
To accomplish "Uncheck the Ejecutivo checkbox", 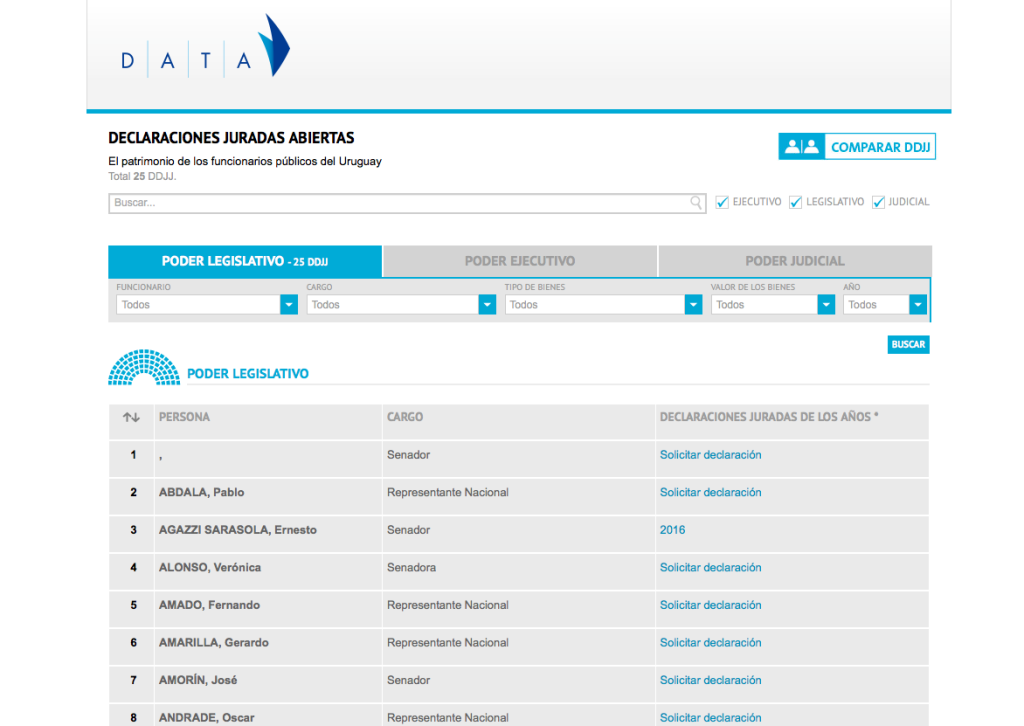I will coord(722,202).
